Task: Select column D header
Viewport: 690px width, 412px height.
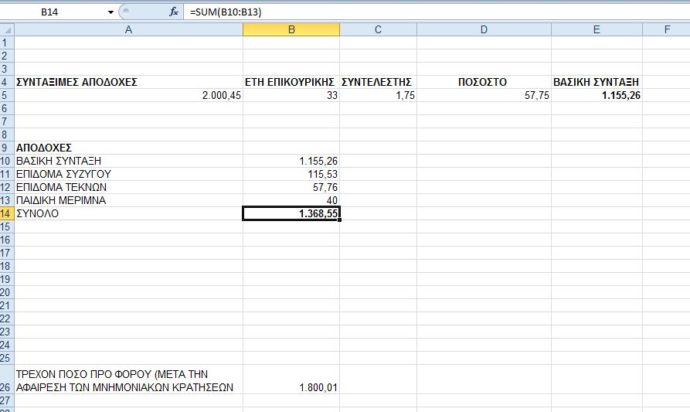Action: (x=483, y=30)
